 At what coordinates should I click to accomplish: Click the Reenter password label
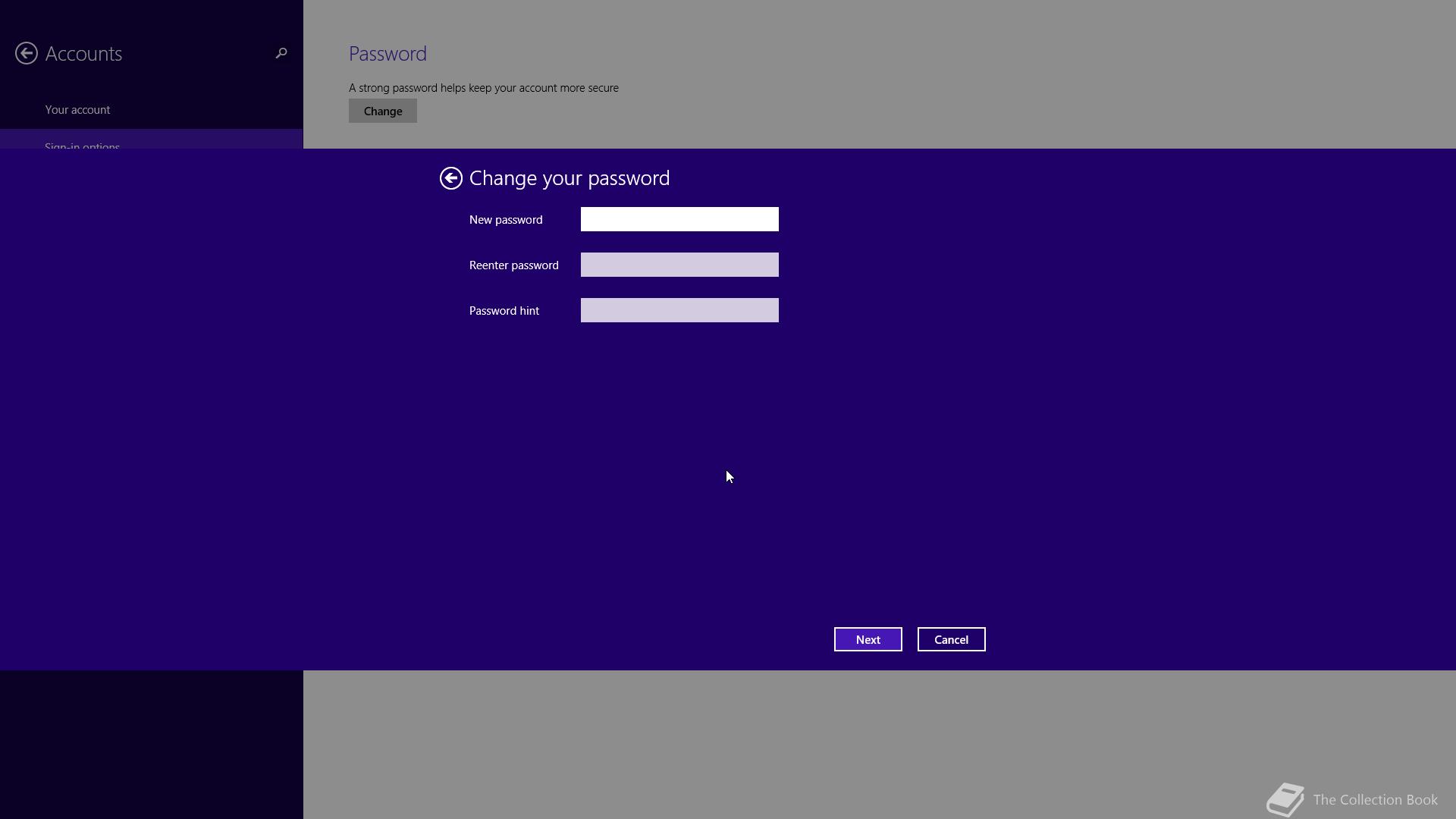[x=513, y=265]
